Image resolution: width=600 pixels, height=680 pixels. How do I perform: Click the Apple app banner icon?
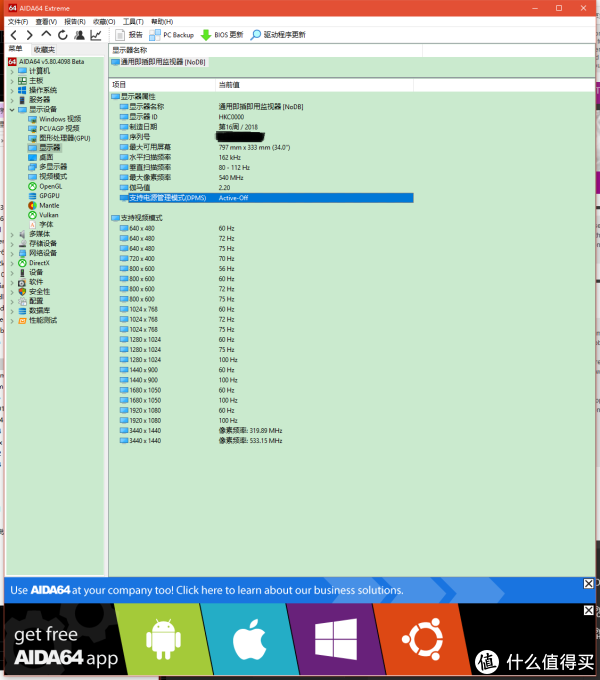click(249, 640)
